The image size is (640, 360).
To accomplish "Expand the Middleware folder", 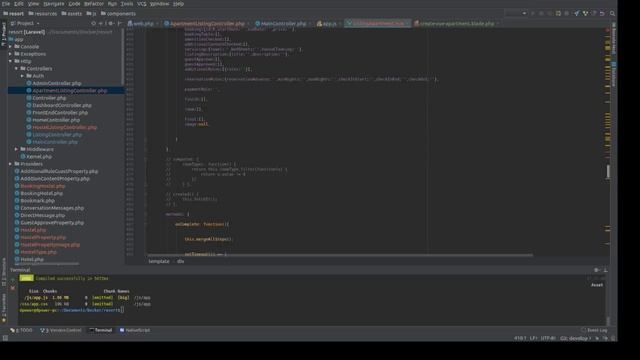I will (x=16, y=149).
